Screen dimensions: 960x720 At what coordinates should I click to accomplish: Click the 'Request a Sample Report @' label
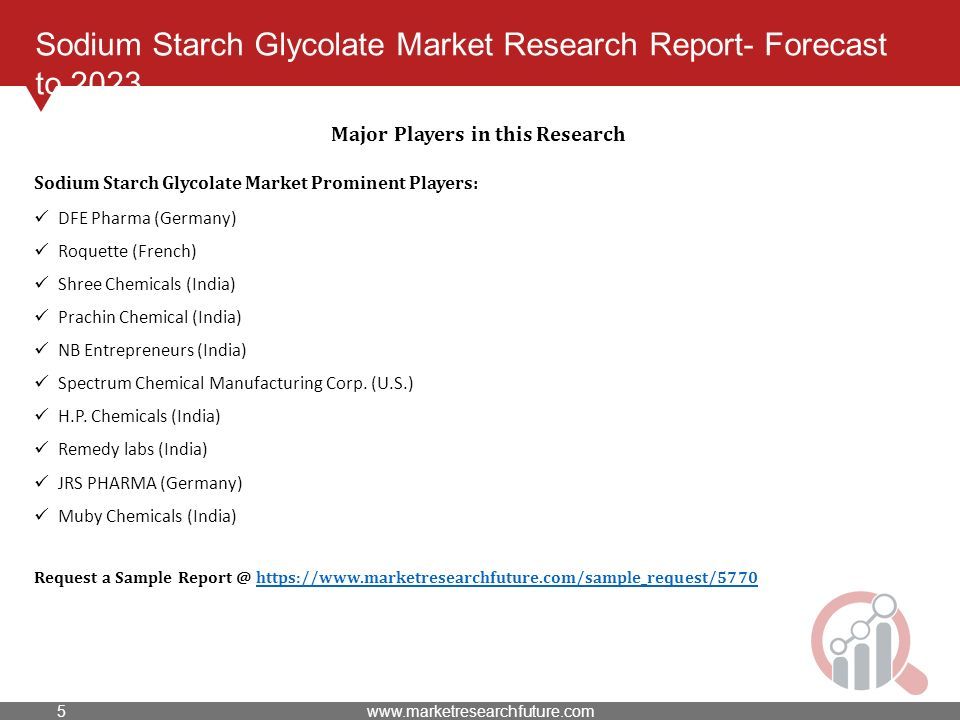(143, 577)
